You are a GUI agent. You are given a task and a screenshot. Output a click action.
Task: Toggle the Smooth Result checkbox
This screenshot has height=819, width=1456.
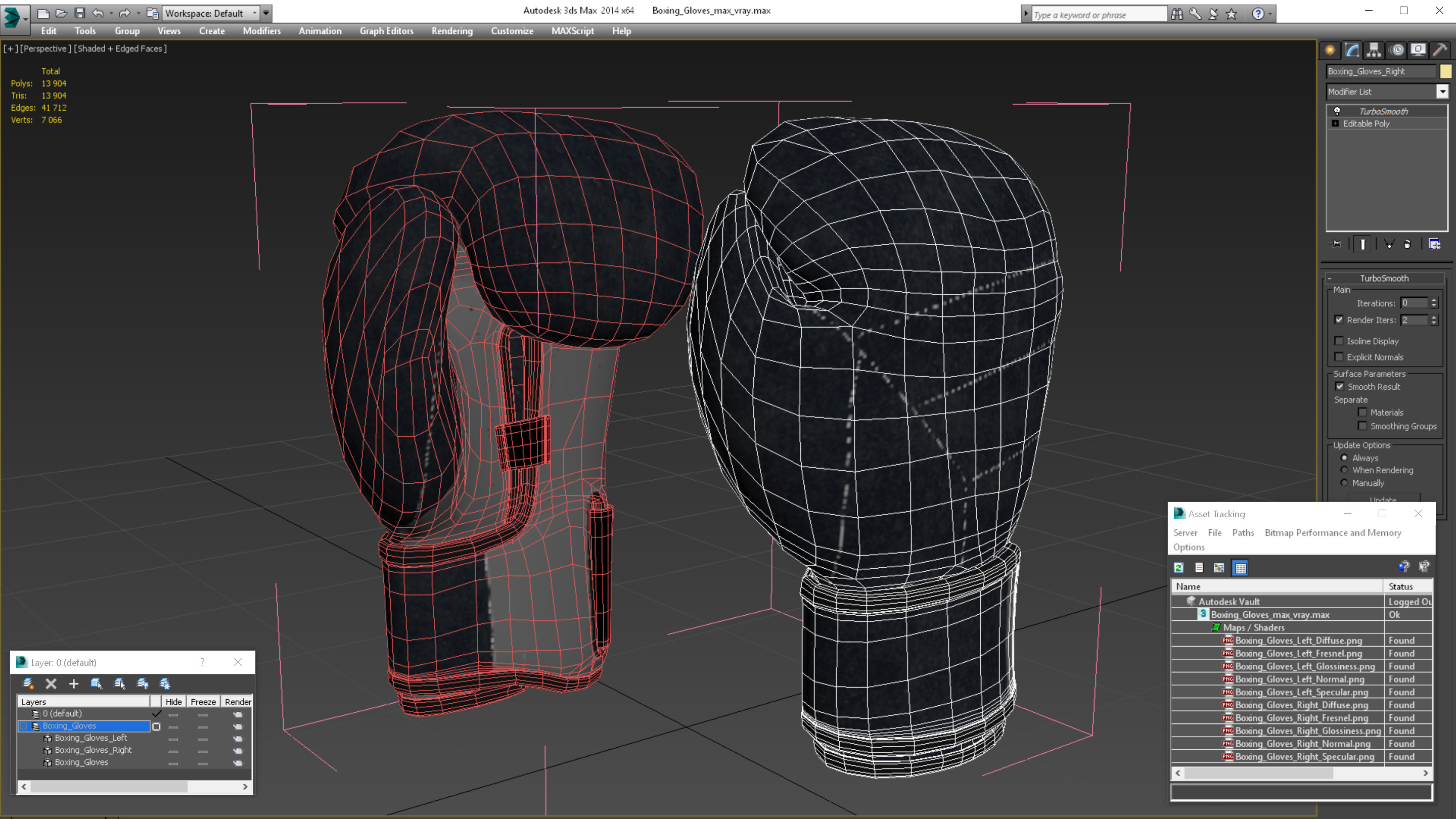point(1339,386)
